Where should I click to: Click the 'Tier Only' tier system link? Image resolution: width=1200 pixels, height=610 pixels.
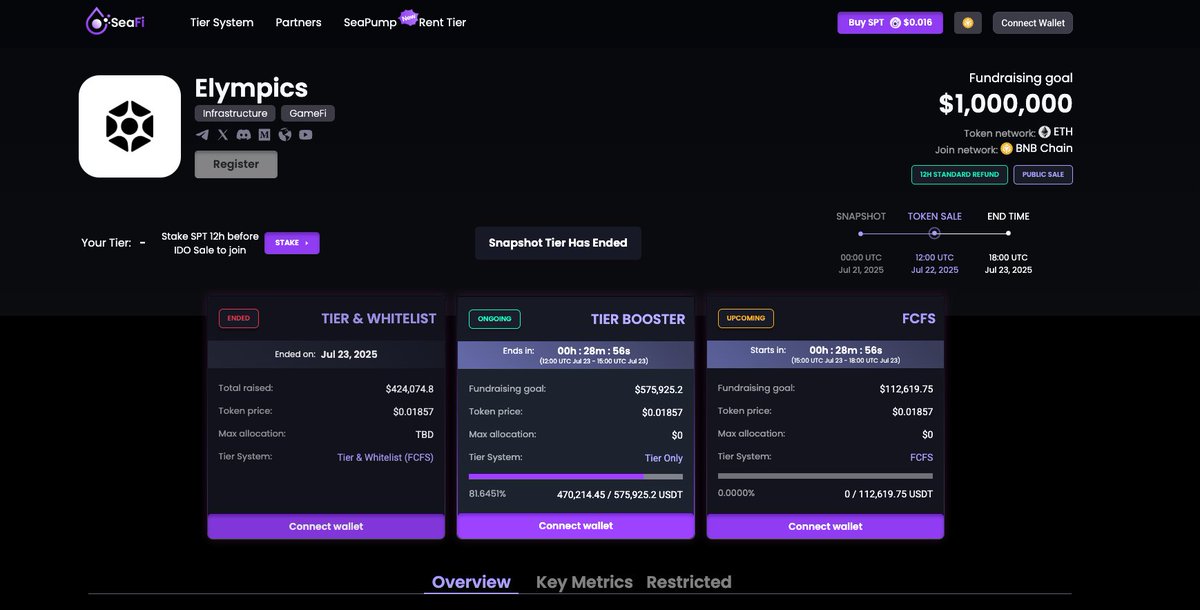tap(664, 458)
